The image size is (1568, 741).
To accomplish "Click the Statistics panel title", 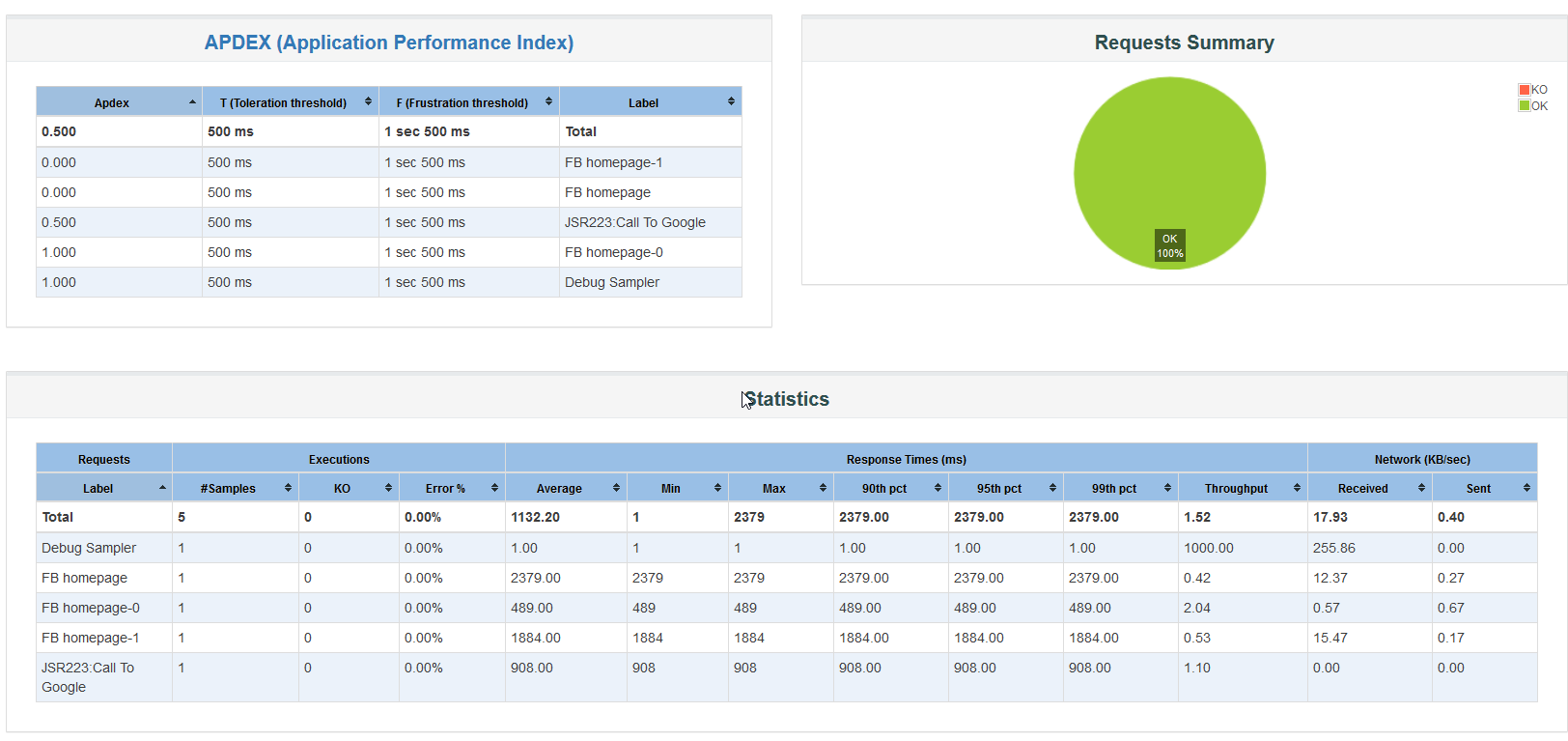I will click(x=786, y=399).
